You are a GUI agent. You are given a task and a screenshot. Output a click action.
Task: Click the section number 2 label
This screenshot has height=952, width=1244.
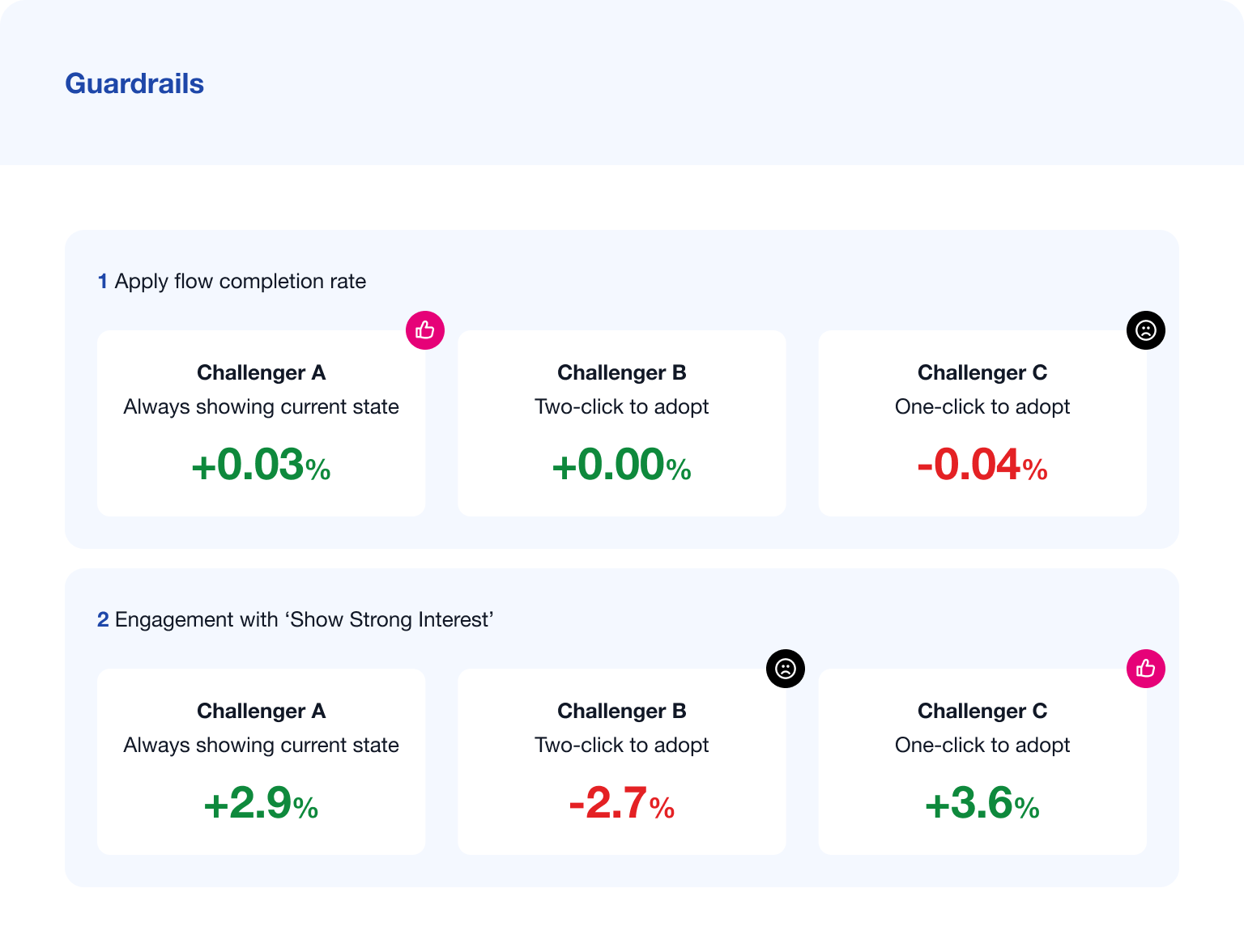[x=103, y=619]
